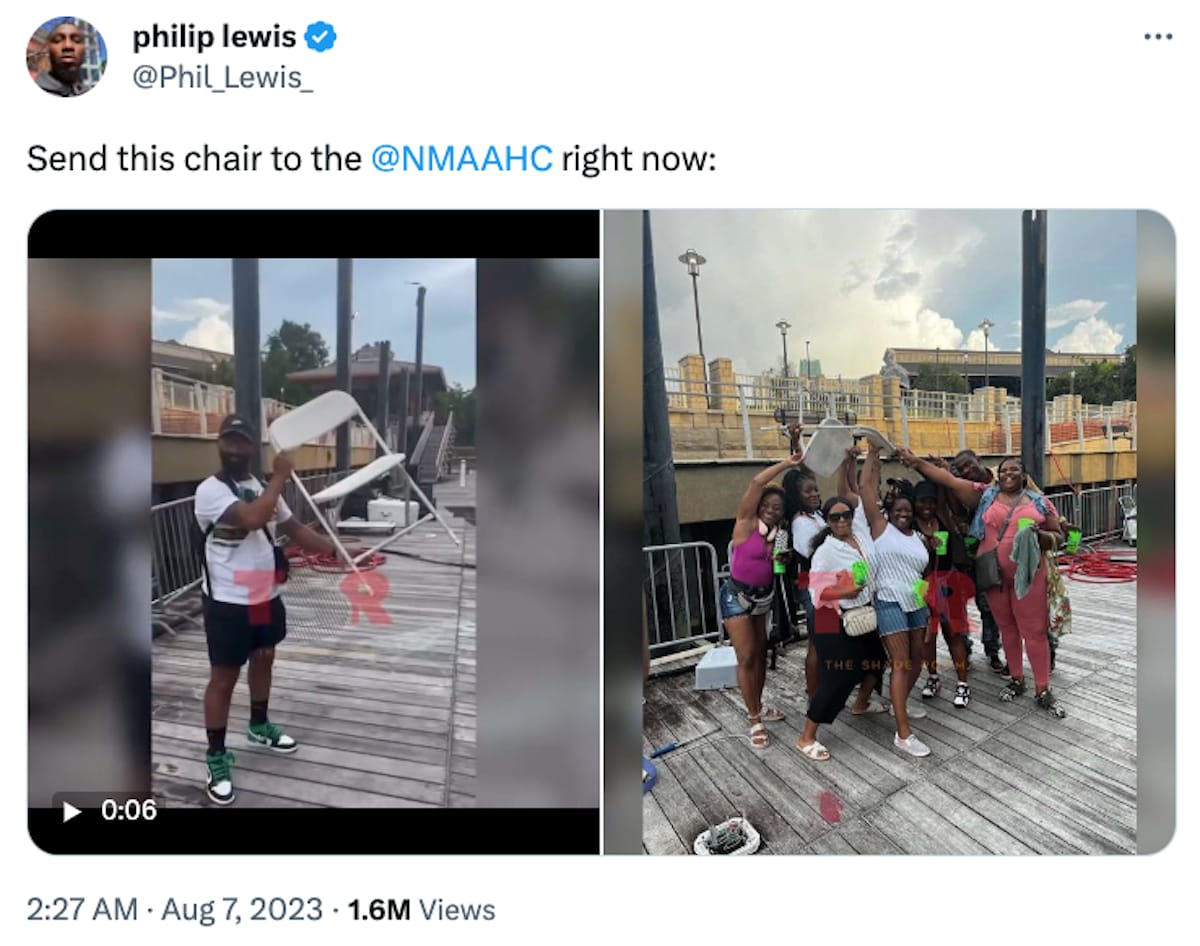This screenshot has width=1200, height=946.
Task: Click philip lewis's profile avatar
Action: click(x=66, y=56)
